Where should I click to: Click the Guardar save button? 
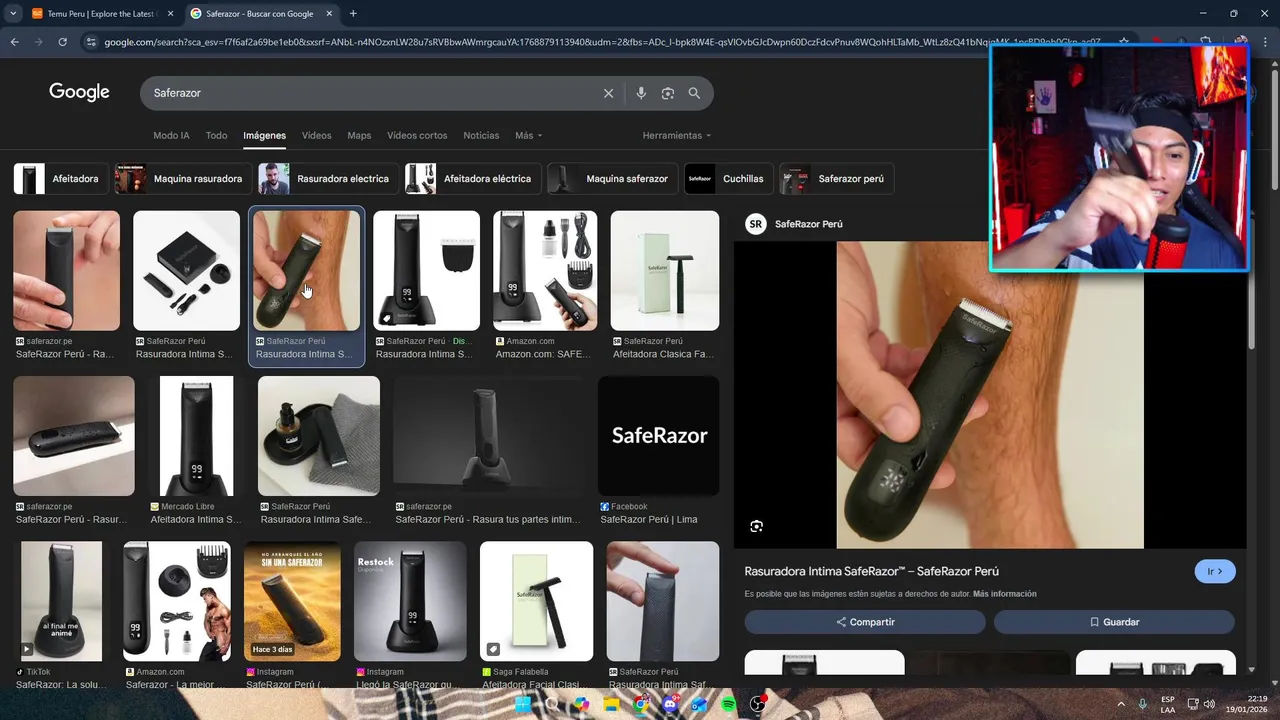(1114, 622)
